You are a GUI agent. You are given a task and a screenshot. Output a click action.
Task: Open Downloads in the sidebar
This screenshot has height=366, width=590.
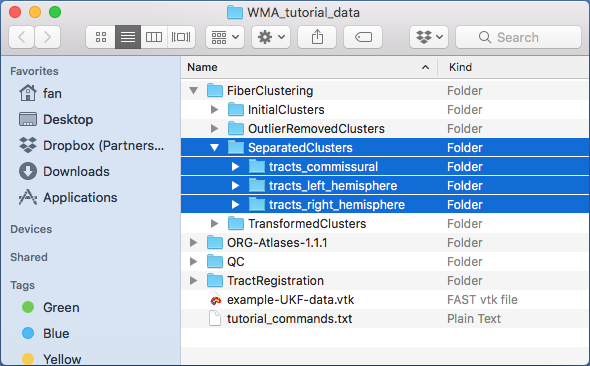pos(64,171)
